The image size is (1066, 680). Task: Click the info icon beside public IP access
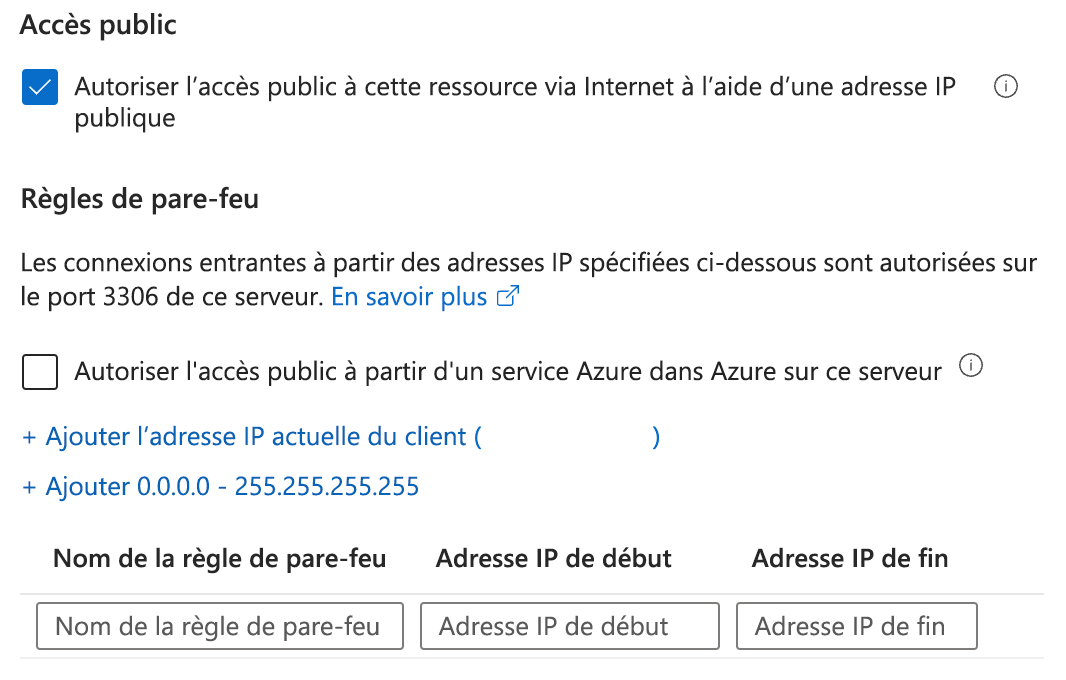(x=1005, y=87)
